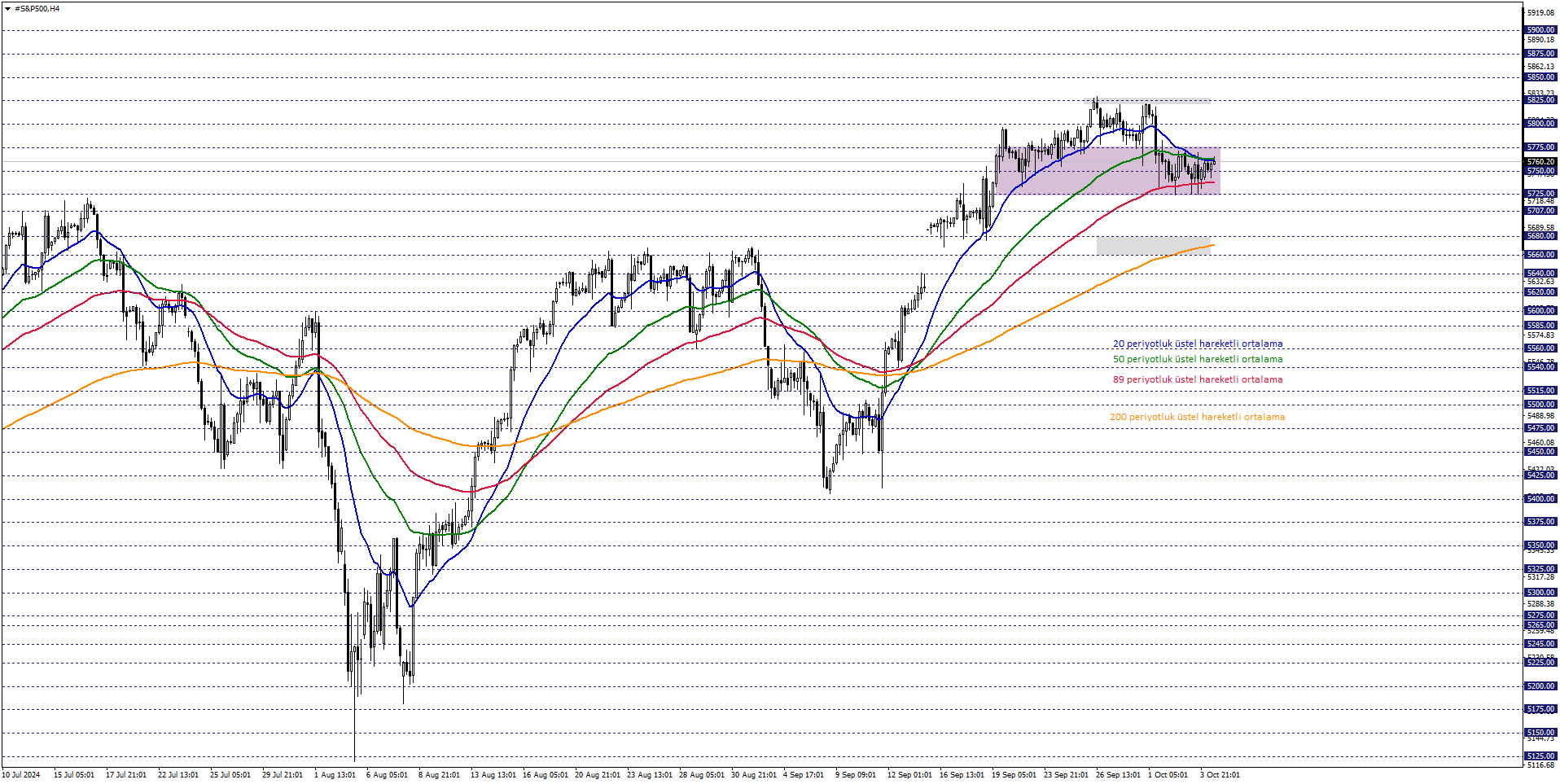Click the 5125.00 price level label
This screenshot has width=1560, height=784.
coord(1540,756)
